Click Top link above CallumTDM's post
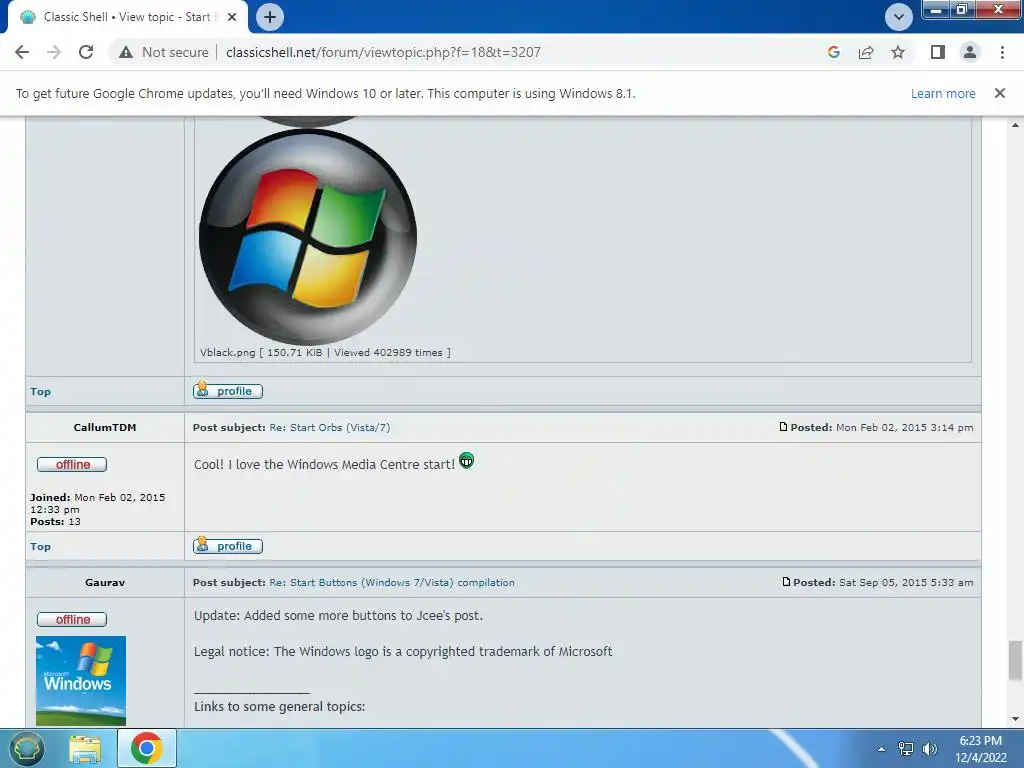Screen dimensions: 1024x768 click(40, 391)
